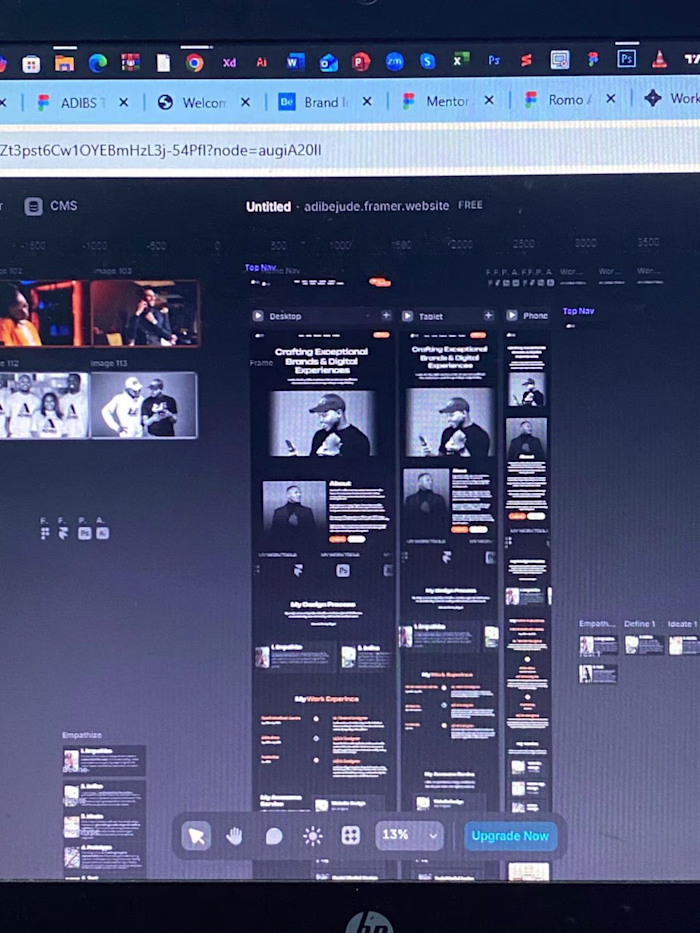Open Microsoft Edge from the taskbar
Viewport: 700px width, 933px height.
pyautogui.click(x=98, y=63)
